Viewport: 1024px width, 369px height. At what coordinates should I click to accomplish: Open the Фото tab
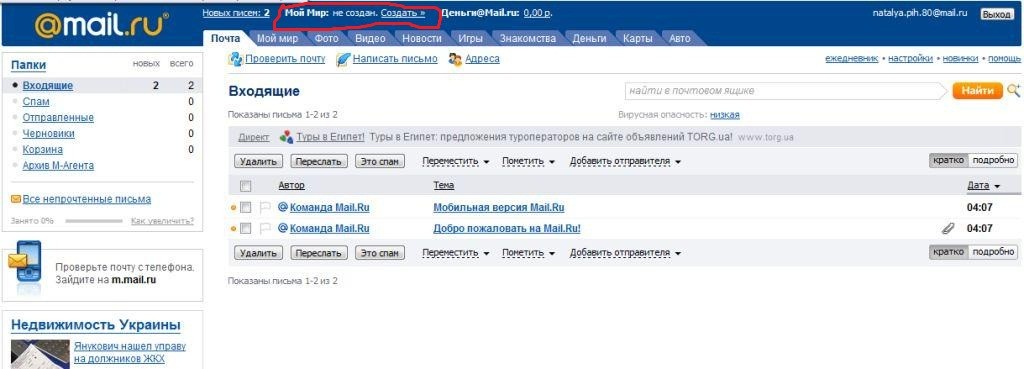pos(327,39)
